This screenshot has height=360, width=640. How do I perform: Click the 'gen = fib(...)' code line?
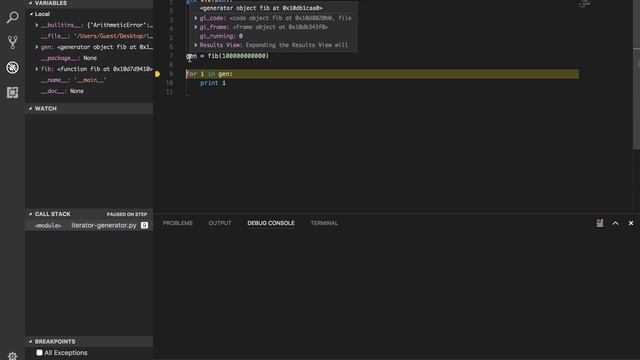(227, 56)
